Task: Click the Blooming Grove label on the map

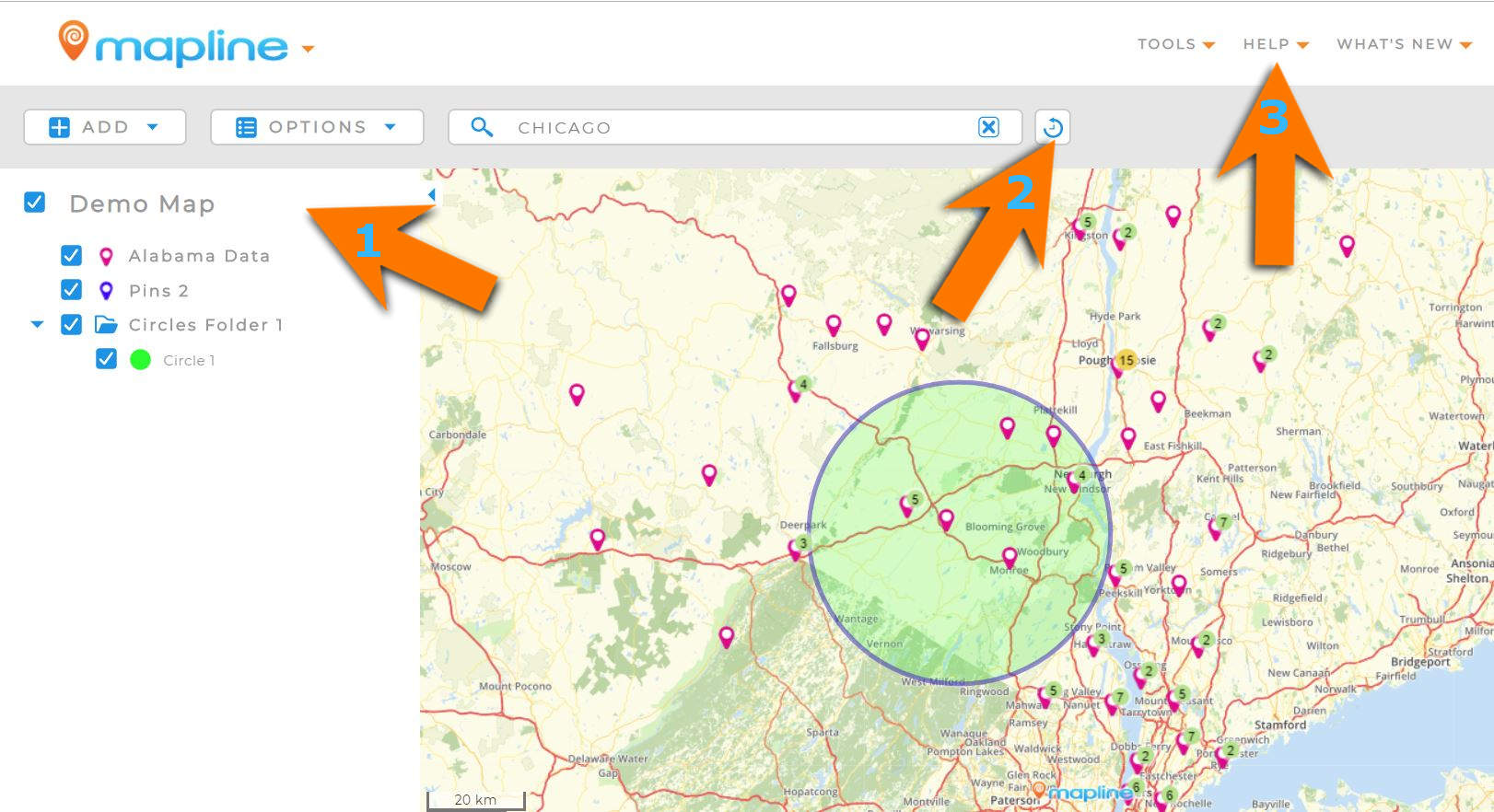Action: coord(1005,527)
